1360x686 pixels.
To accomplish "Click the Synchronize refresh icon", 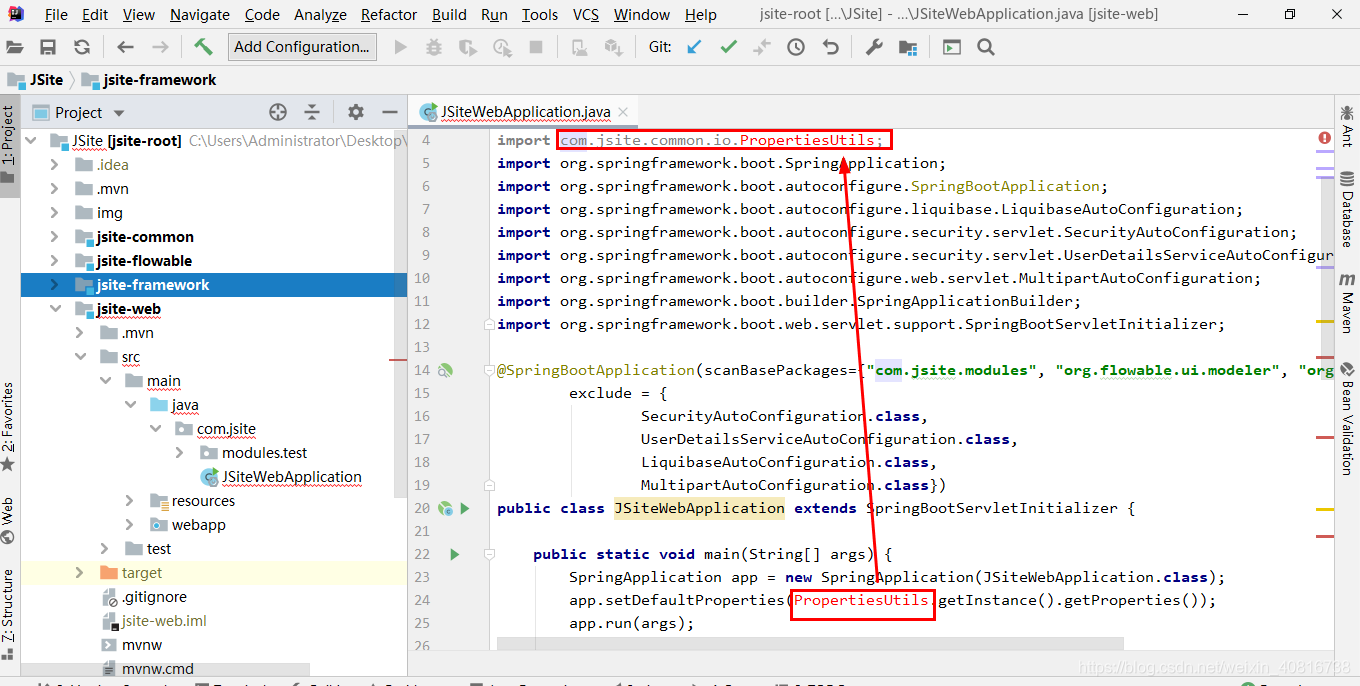I will (x=82, y=47).
